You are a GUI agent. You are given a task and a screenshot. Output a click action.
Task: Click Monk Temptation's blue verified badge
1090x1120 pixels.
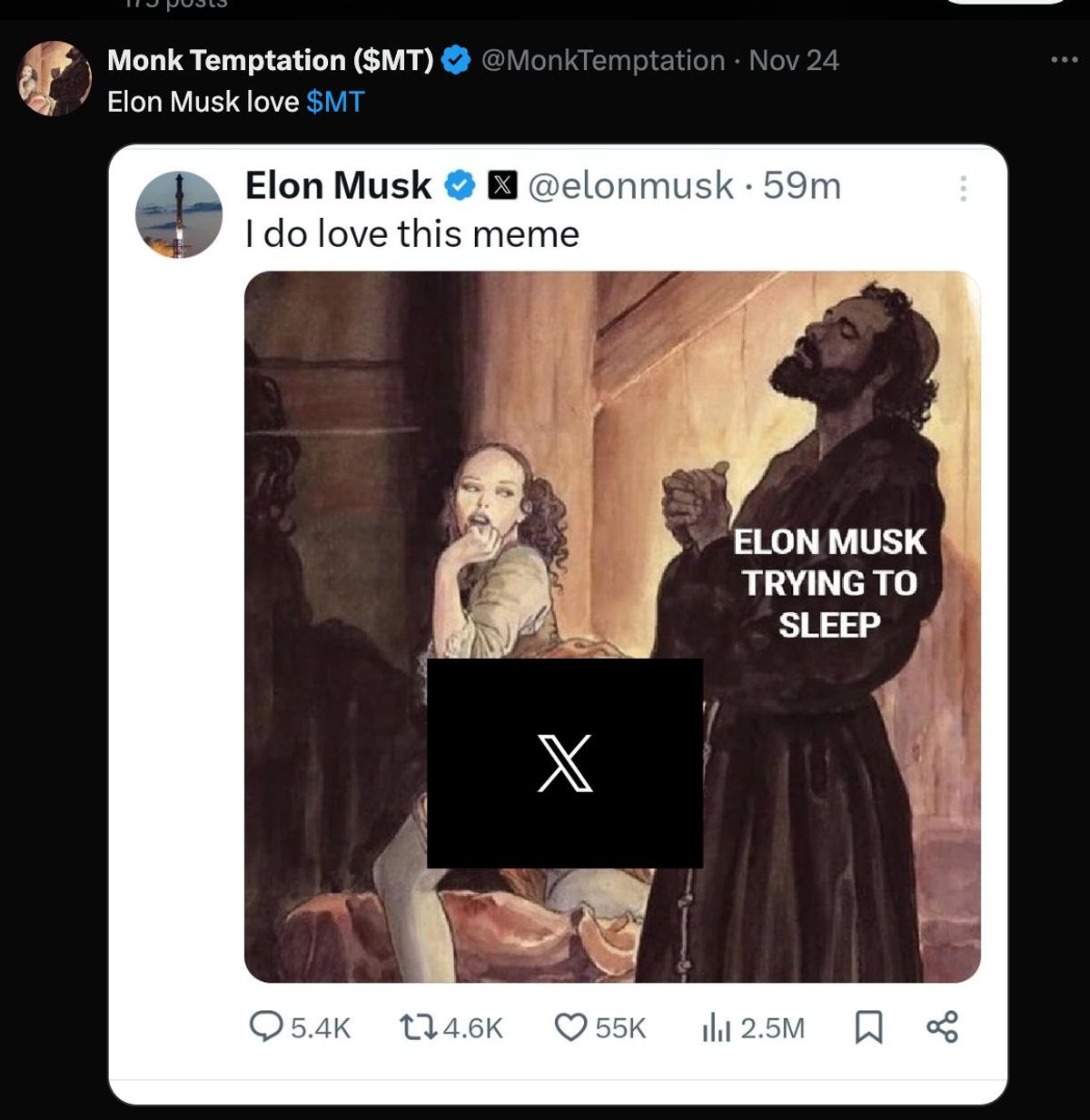point(456,61)
